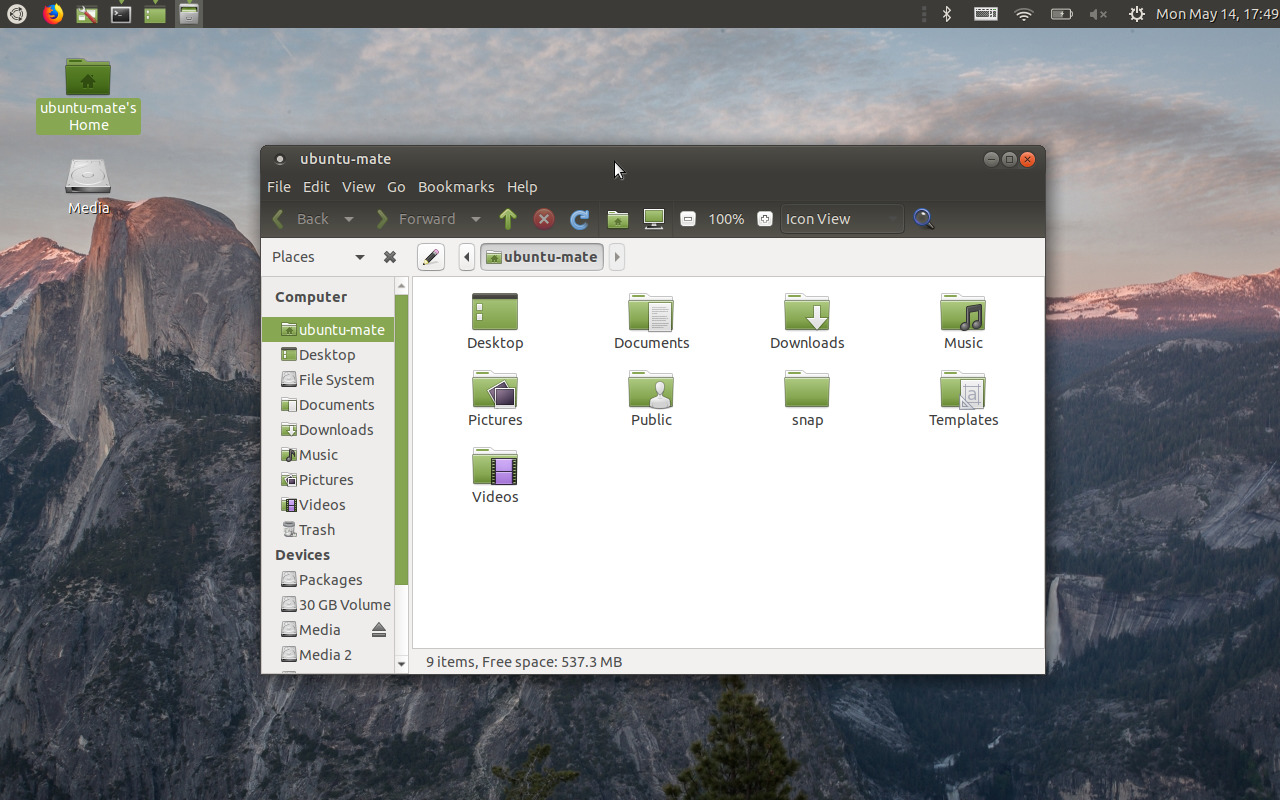Zoom out using the minus icon
The height and width of the screenshot is (800, 1280).
[688, 219]
